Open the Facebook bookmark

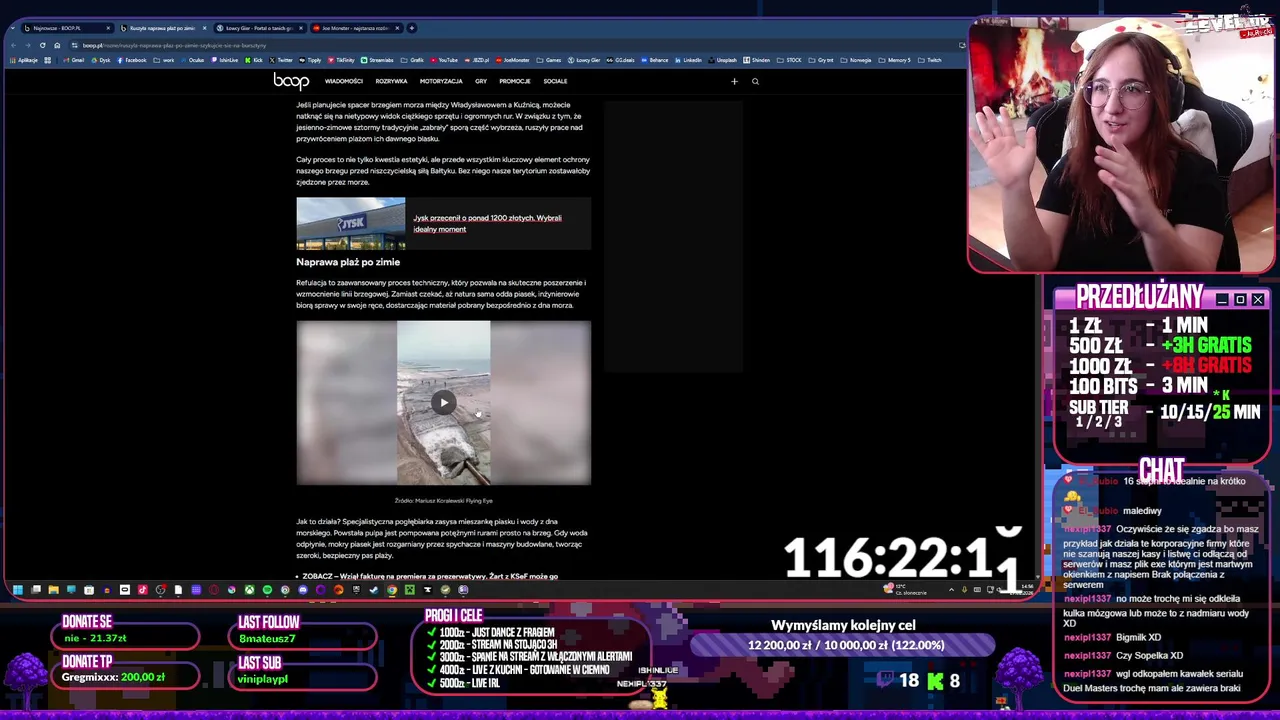point(132,60)
